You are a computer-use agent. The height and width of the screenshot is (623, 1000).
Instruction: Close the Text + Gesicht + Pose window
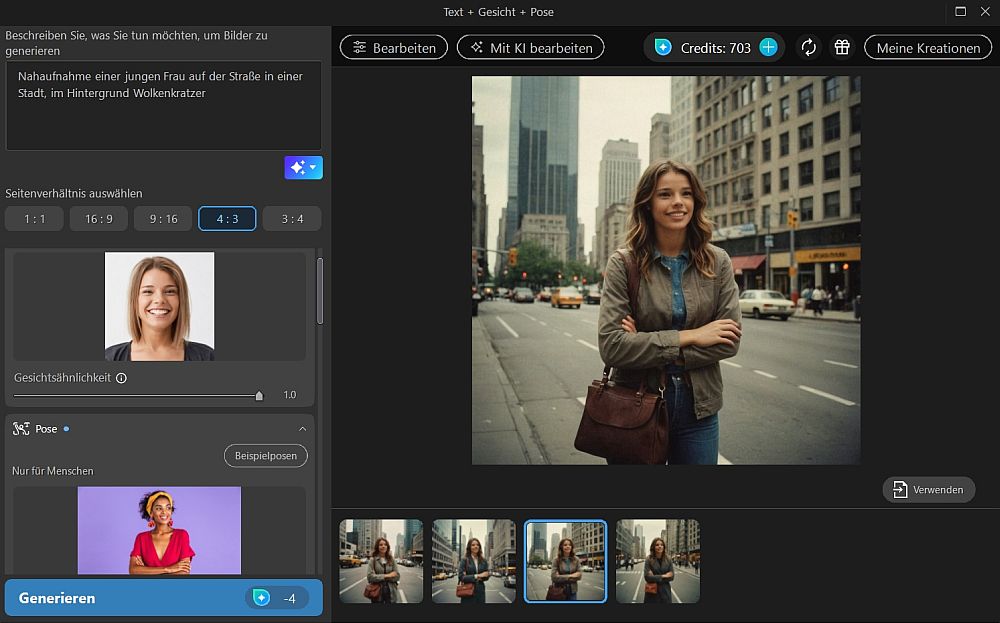point(985,11)
